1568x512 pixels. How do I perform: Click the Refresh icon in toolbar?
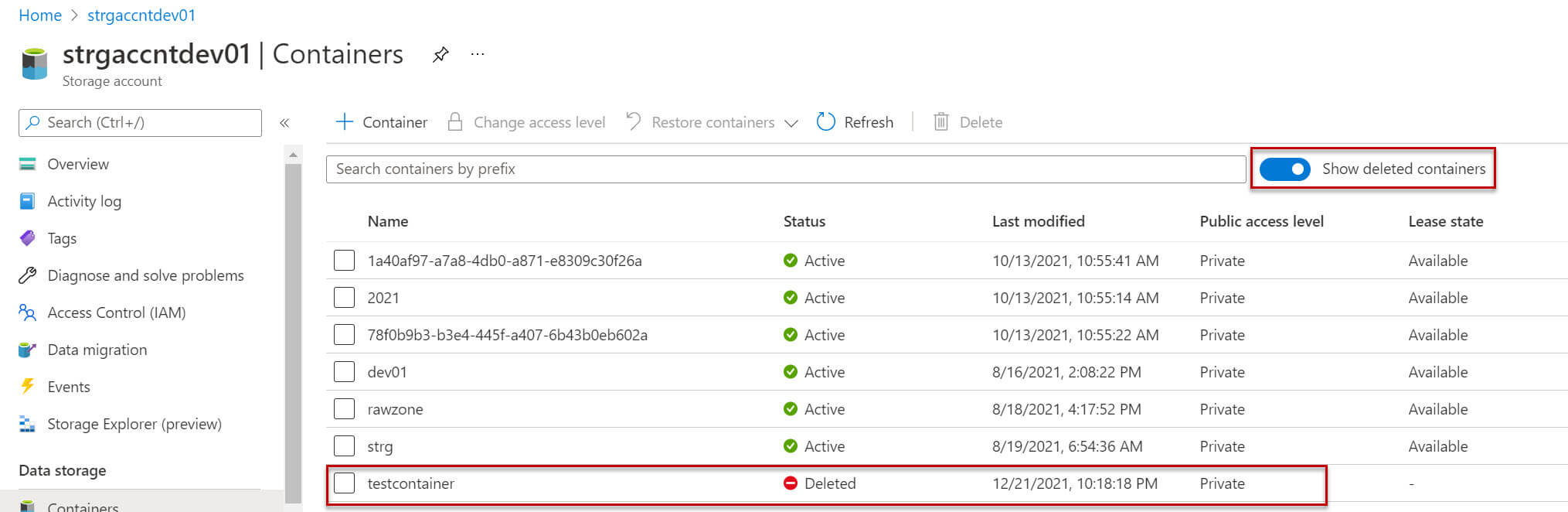[826, 122]
